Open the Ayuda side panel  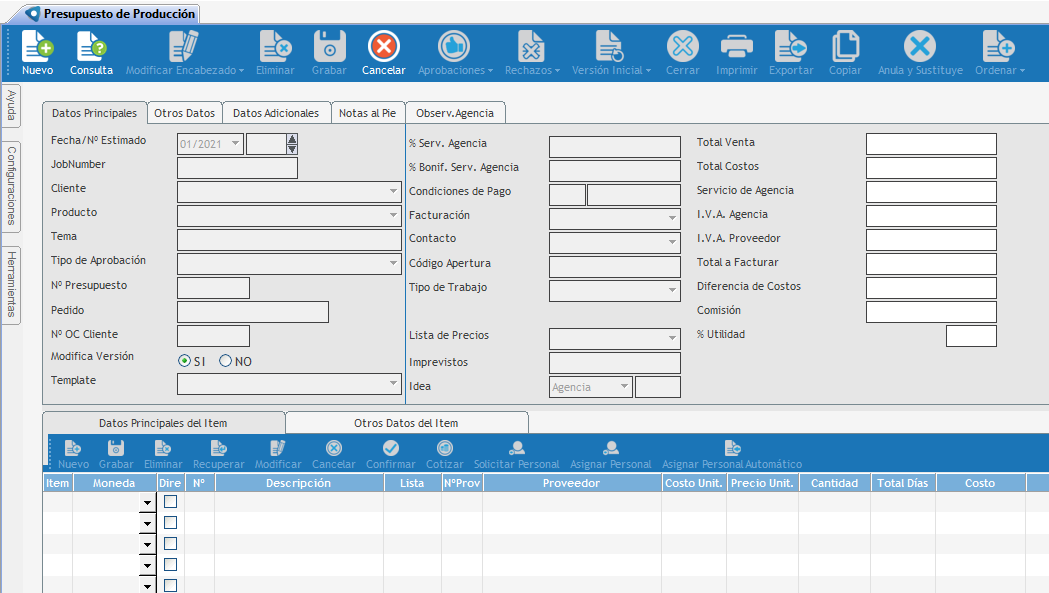coord(11,105)
